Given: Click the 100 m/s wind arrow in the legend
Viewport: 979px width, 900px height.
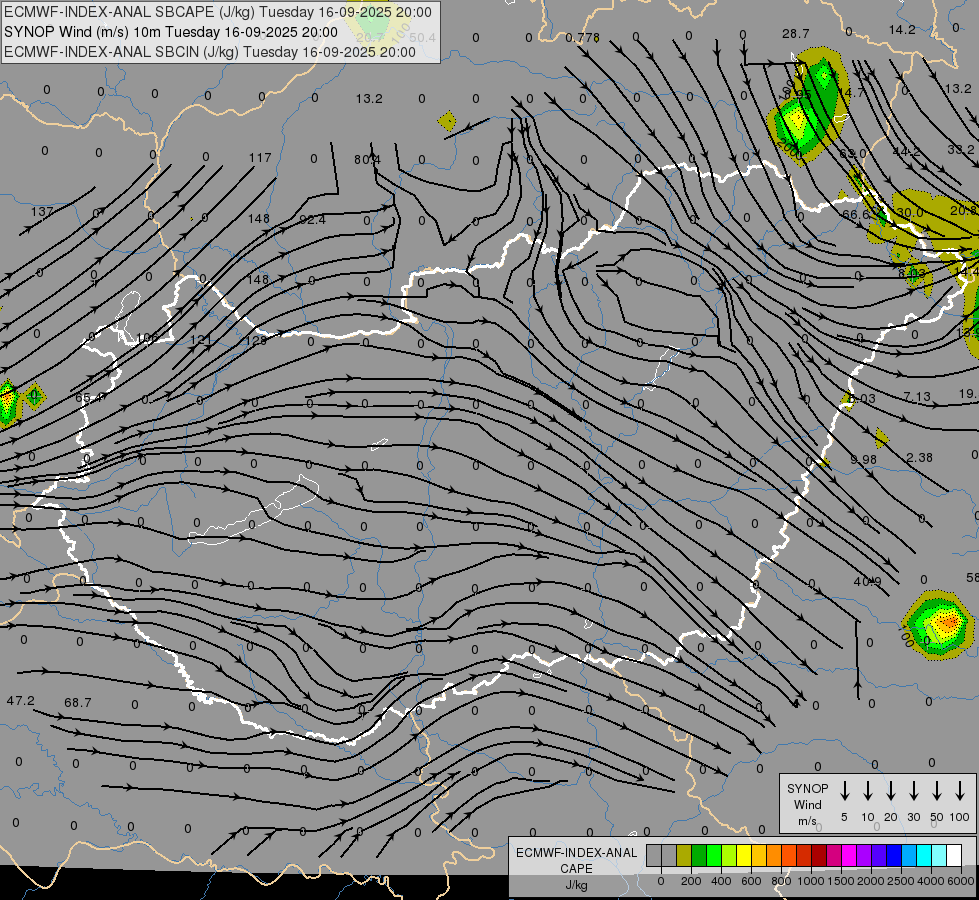Looking at the screenshot, I should (960, 791).
